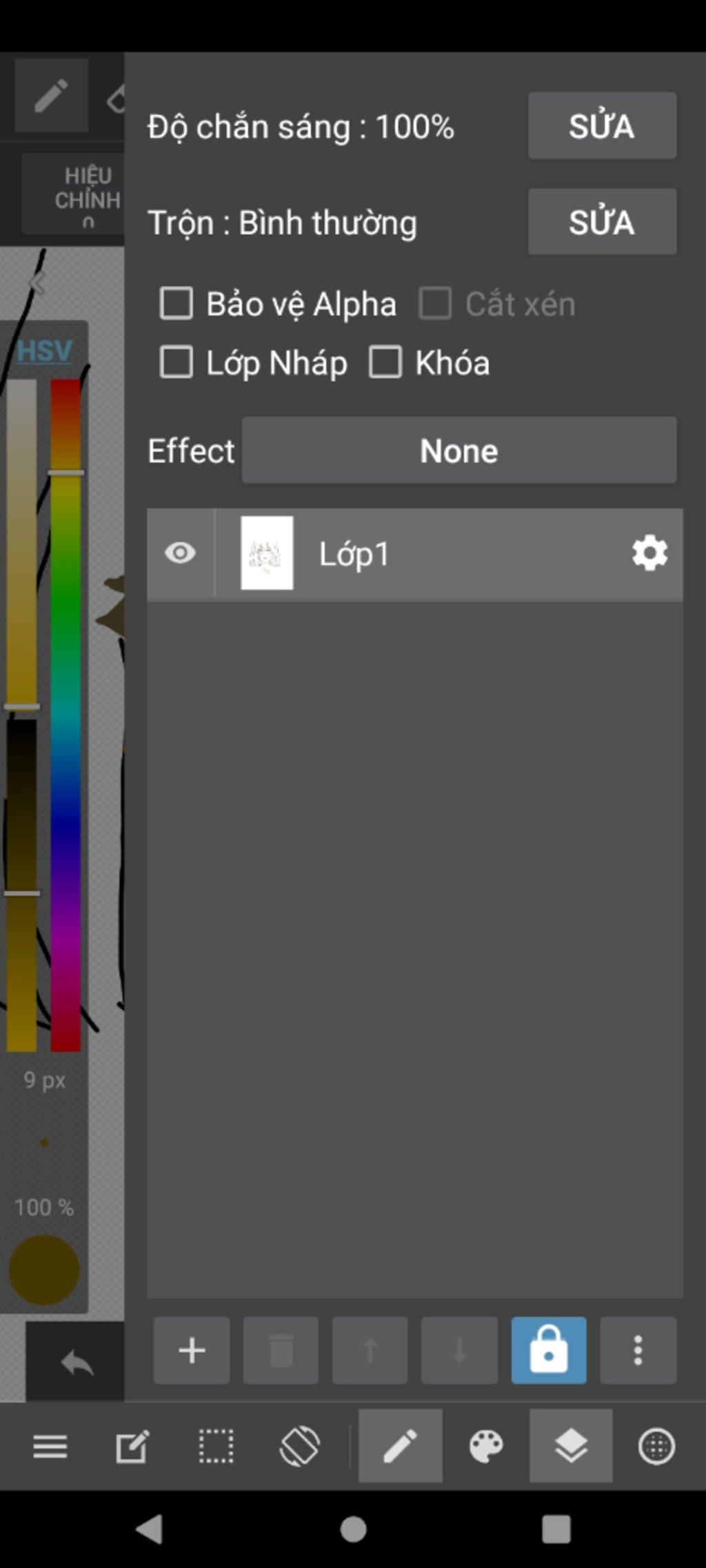Open the color palette icon
This screenshot has width=706, height=1568.
(x=486, y=1446)
